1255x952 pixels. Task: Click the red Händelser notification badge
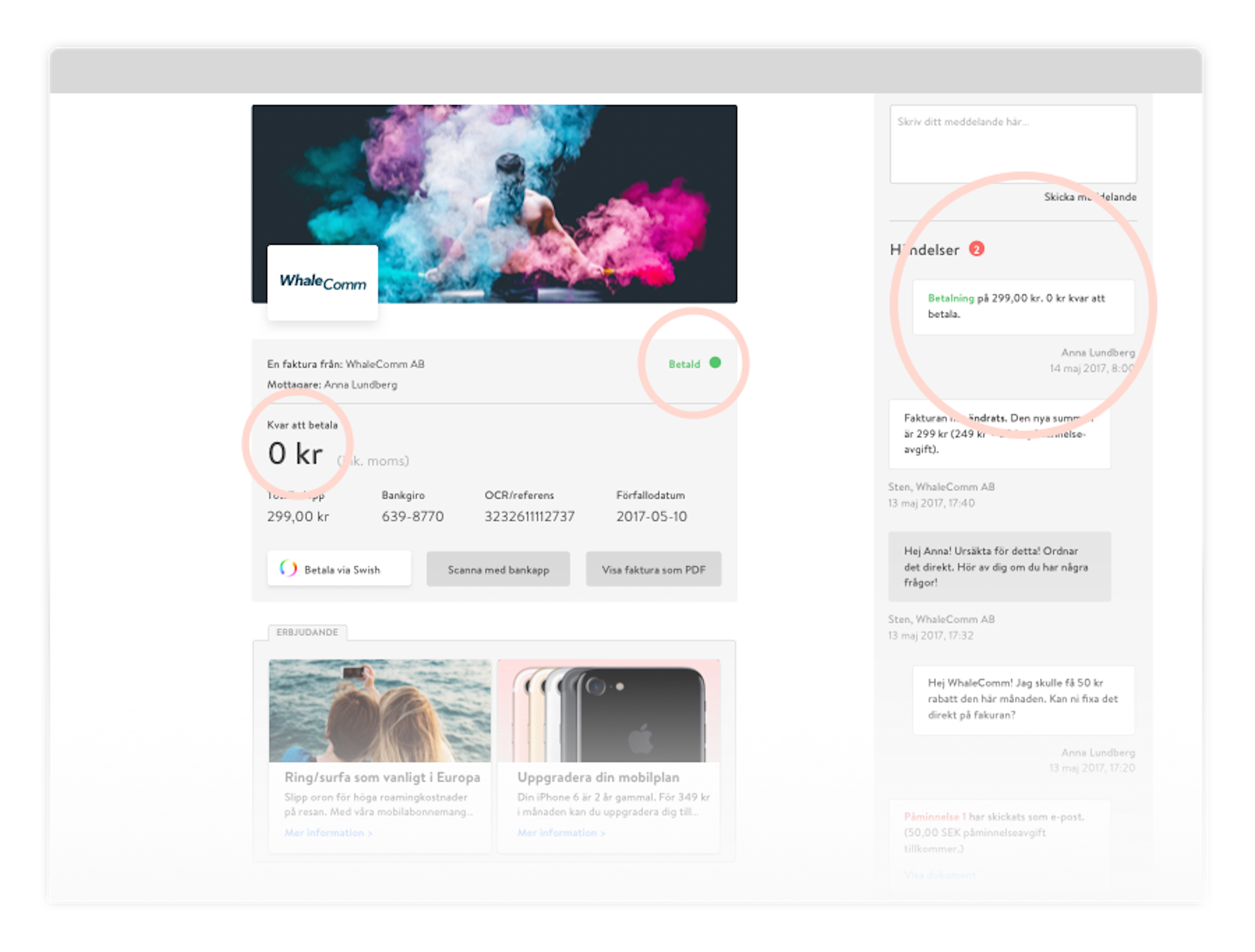pyautogui.click(x=977, y=249)
